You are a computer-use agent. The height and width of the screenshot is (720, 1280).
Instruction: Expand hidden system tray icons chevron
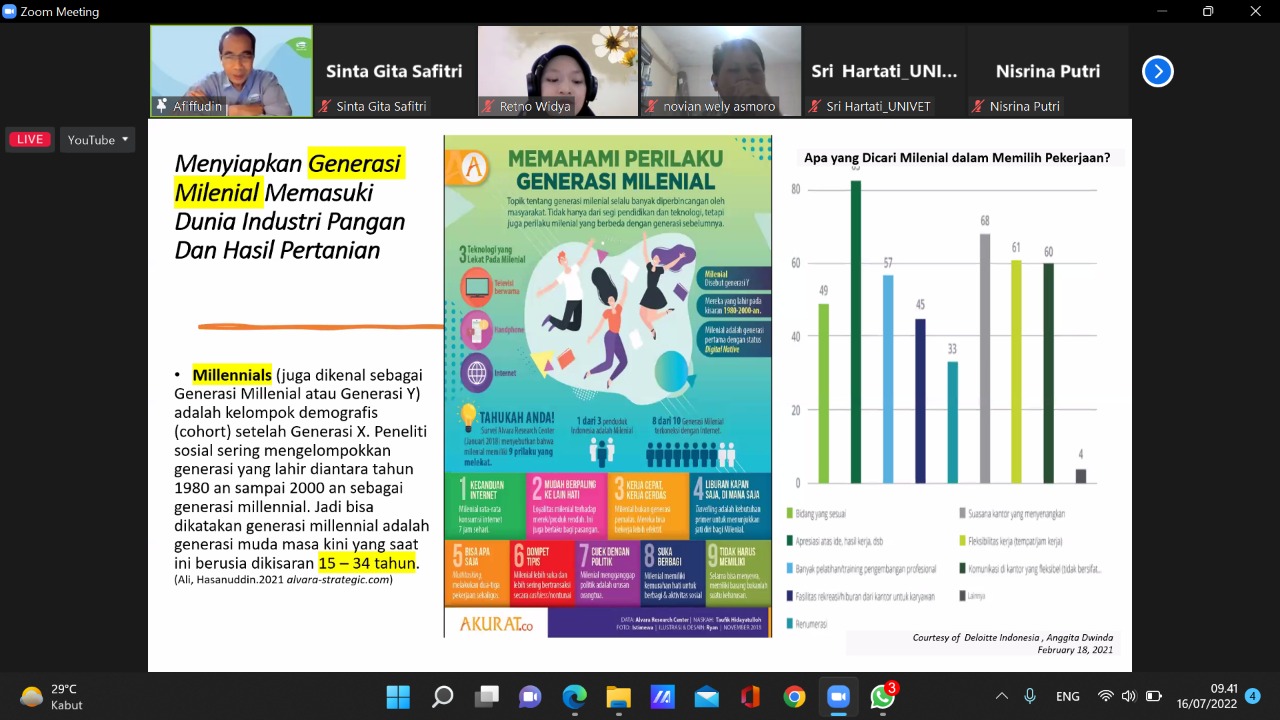1002,697
